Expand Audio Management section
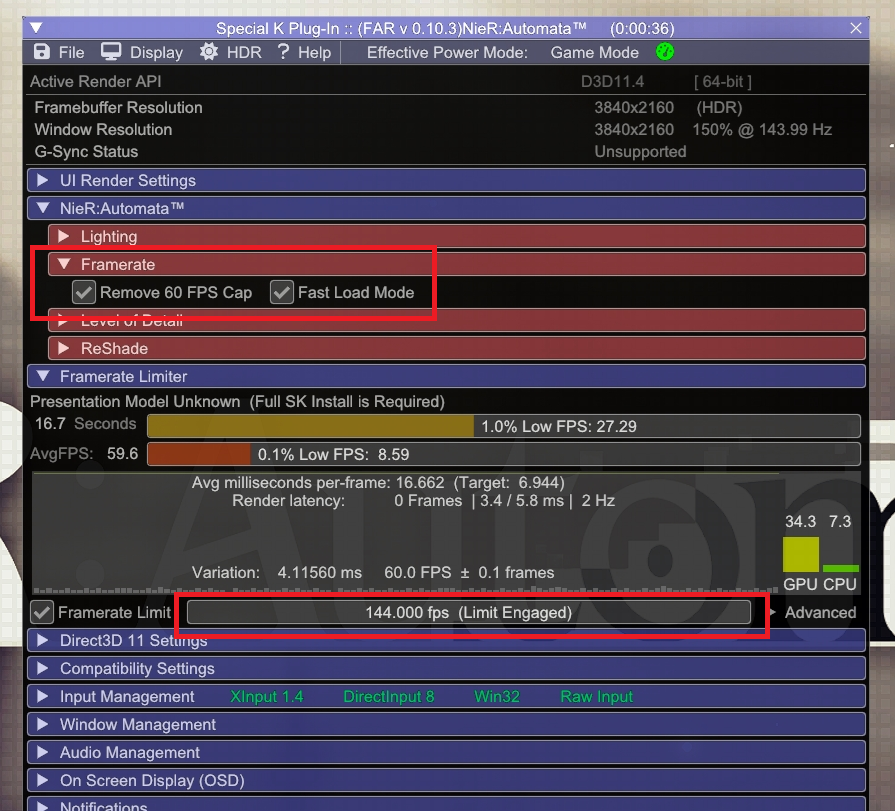This screenshot has height=811, width=895. tap(446, 752)
